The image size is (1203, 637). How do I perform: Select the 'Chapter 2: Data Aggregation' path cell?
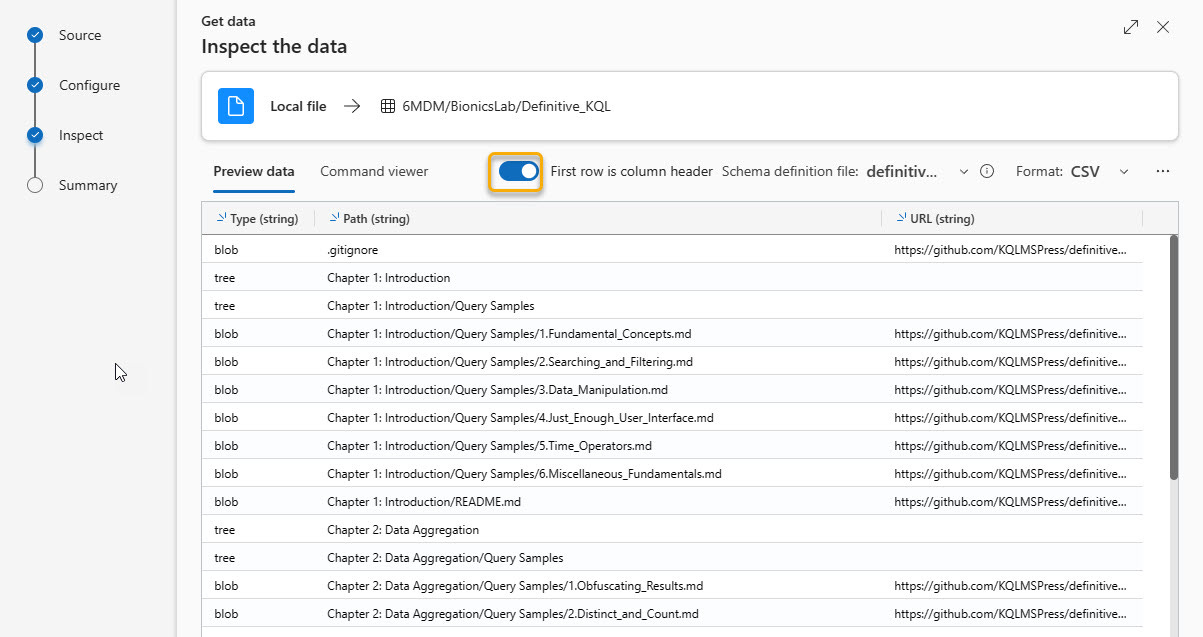click(x=598, y=529)
